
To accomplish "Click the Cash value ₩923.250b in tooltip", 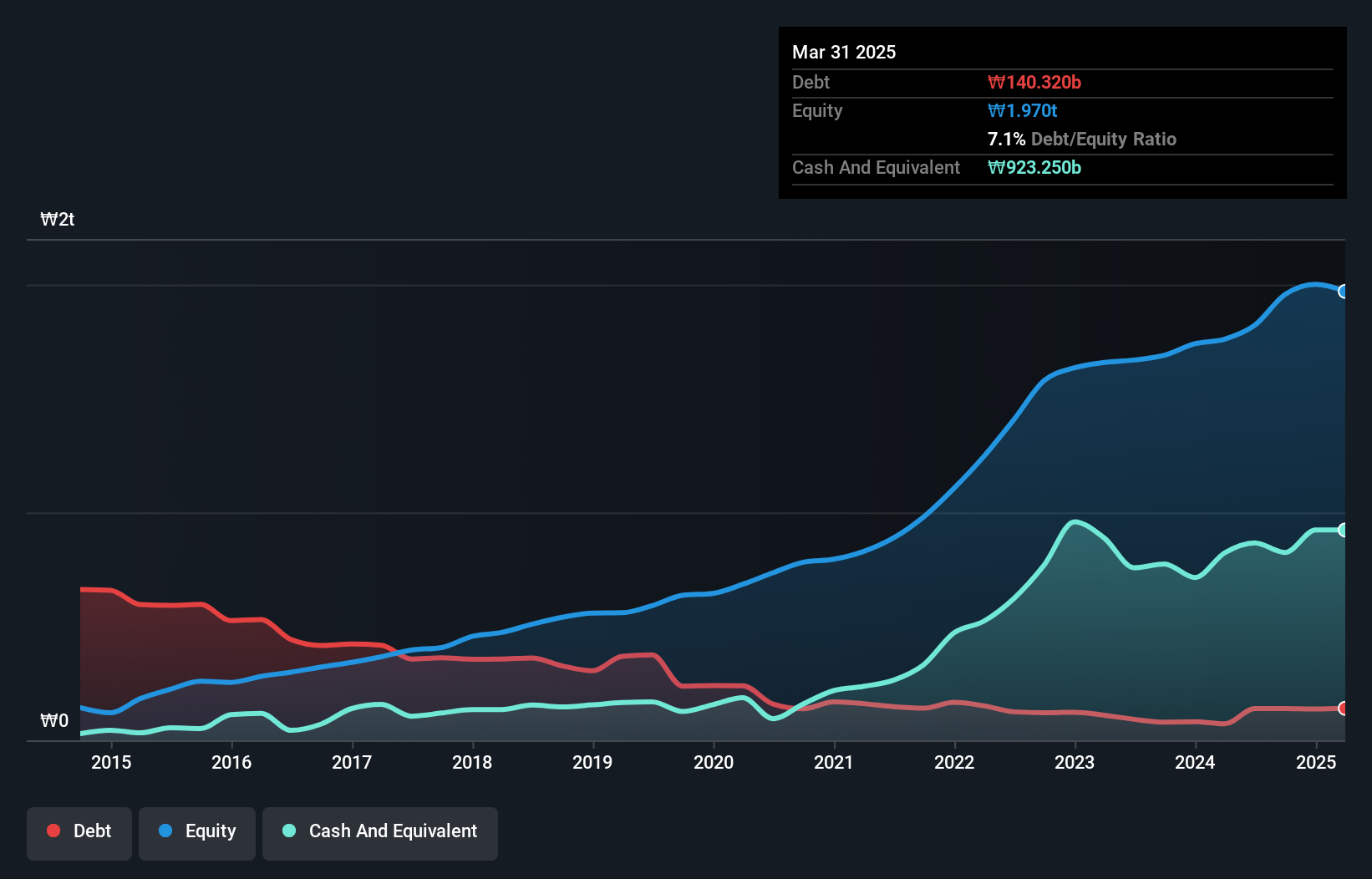I will (1034, 167).
